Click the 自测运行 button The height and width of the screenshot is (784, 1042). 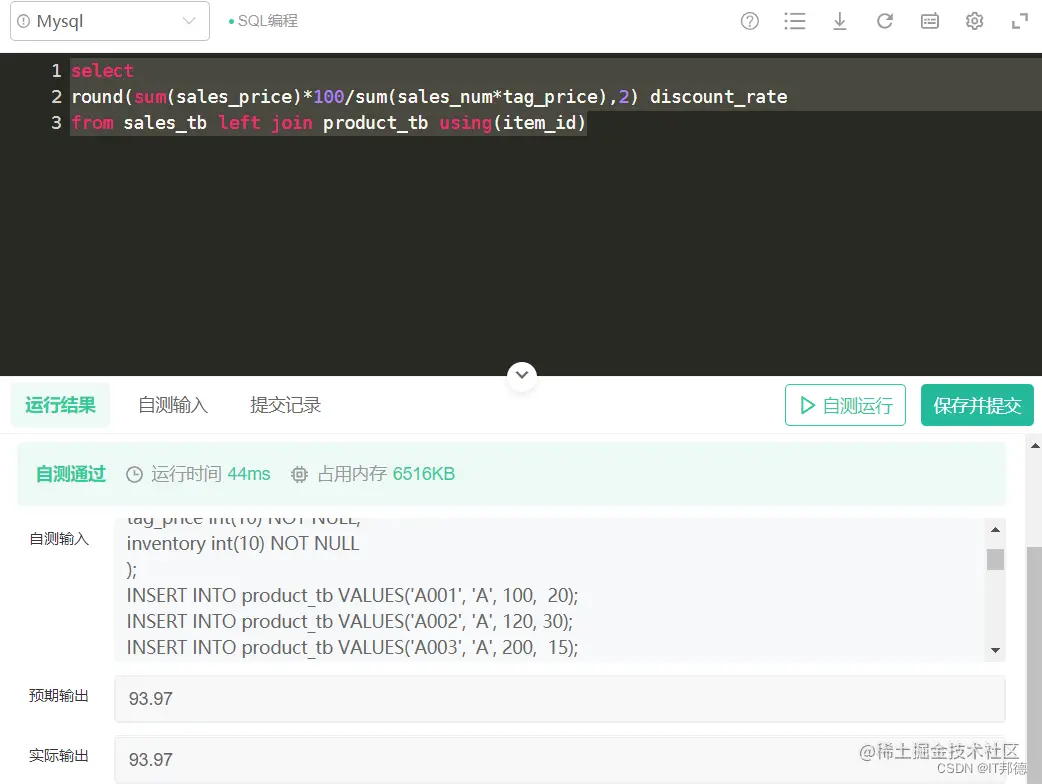coord(845,405)
